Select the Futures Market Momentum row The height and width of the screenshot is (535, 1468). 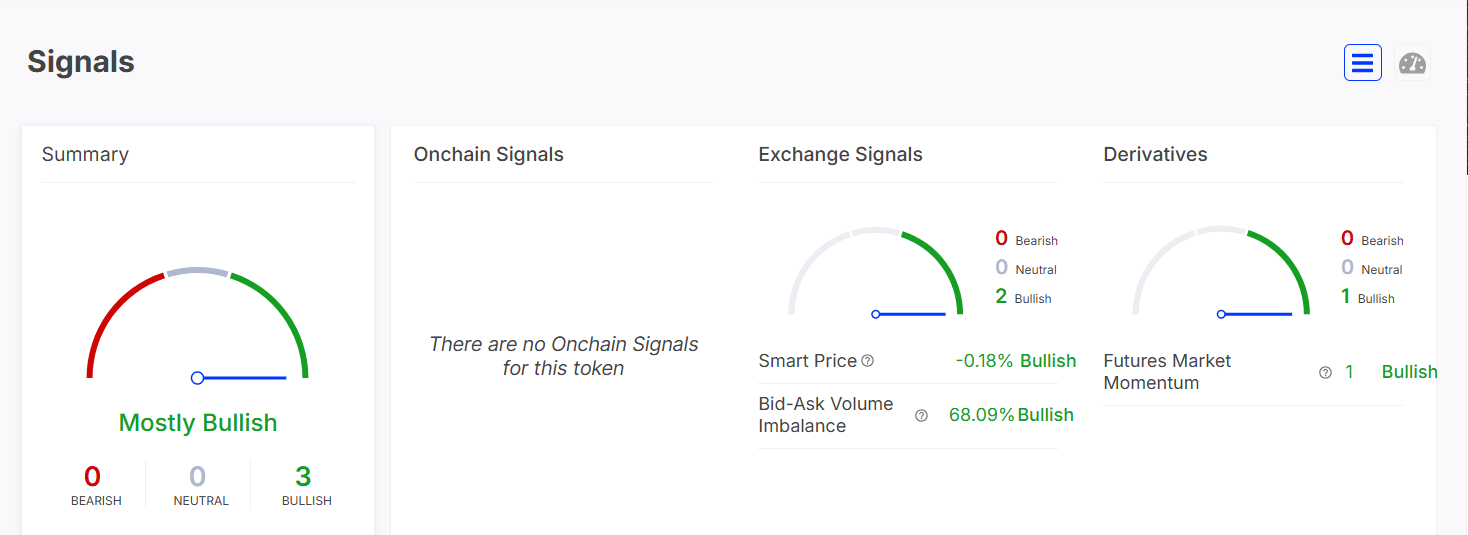click(x=1253, y=372)
